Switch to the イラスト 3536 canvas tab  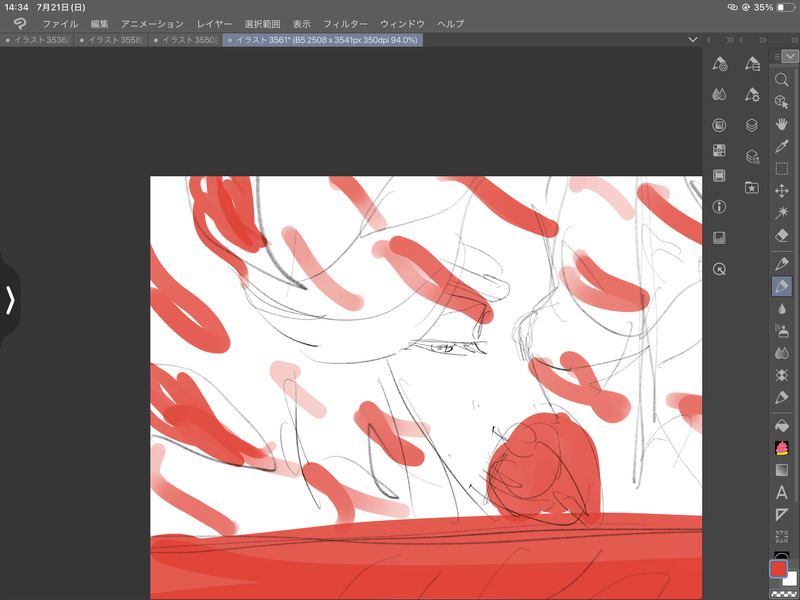(x=37, y=40)
